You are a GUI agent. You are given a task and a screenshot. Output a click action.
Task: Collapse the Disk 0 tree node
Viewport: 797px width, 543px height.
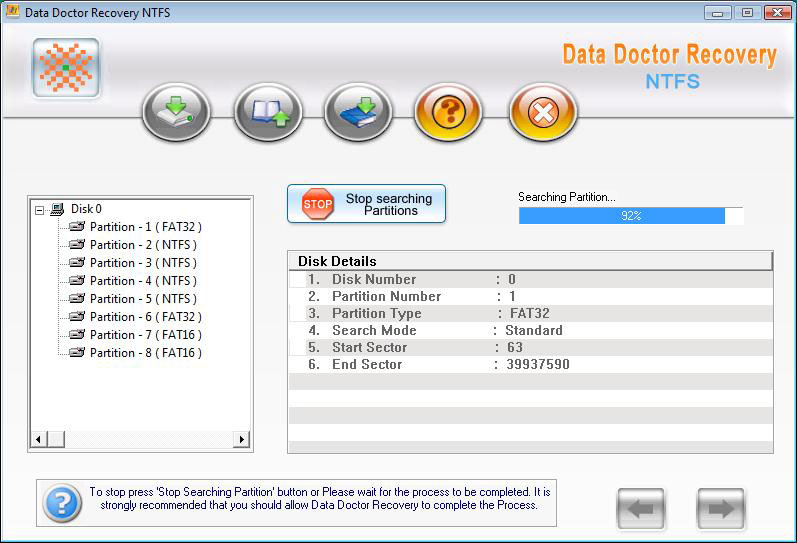[39, 209]
